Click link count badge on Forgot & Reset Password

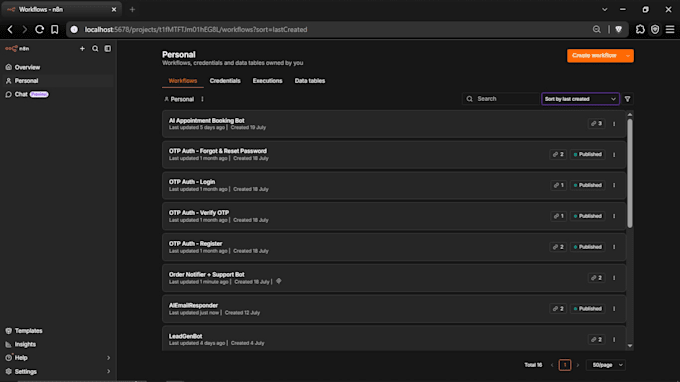pyautogui.click(x=558, y=154)
